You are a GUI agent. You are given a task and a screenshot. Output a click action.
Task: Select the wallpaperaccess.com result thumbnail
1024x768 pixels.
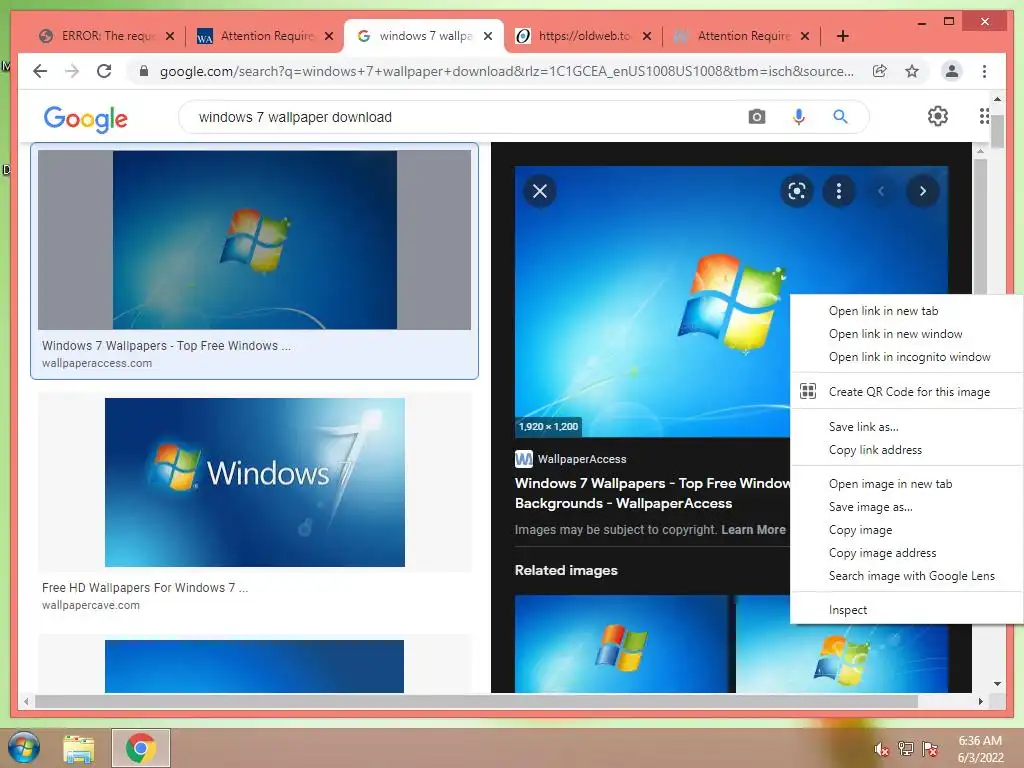(x=255, y=240)
